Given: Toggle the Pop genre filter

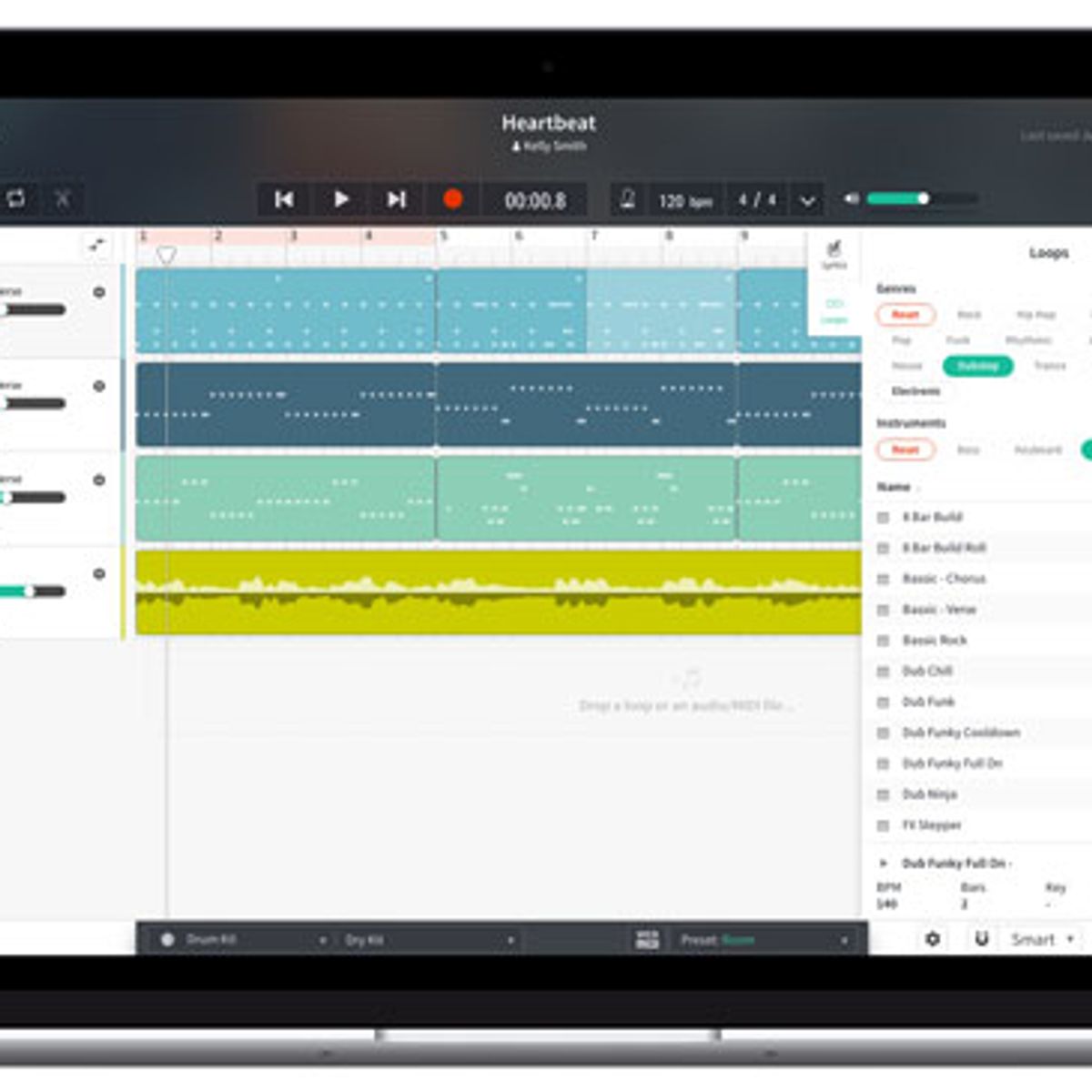Looking at the screenshot, I should tap(901, 340).
